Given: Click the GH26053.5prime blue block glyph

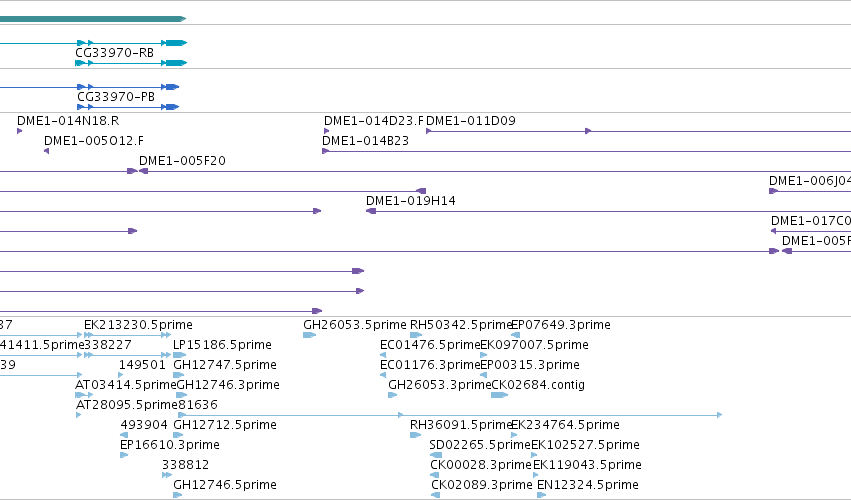Looking at the screenshot, I should (309, 335).
